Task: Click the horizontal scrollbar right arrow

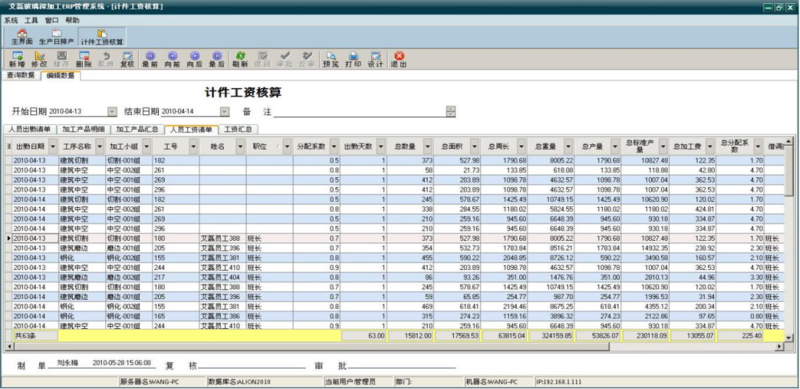Action: 779,347
